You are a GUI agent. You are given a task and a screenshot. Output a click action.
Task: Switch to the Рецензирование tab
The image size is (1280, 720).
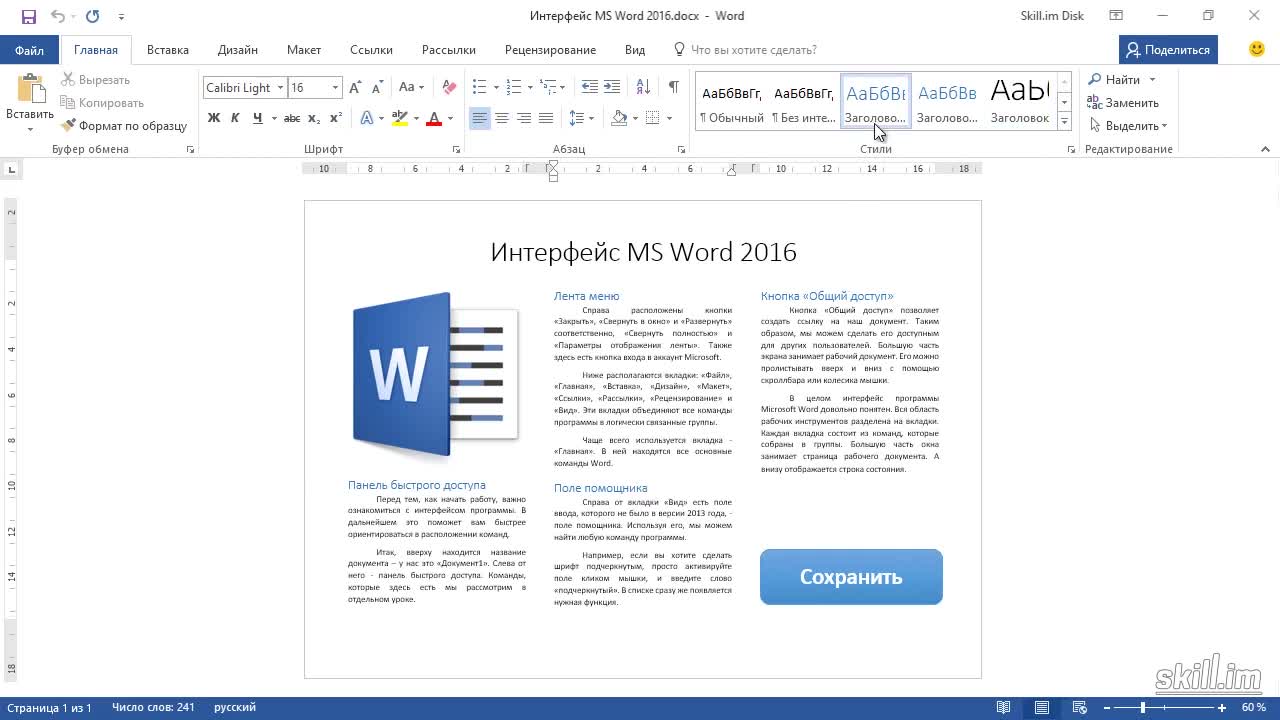coord(550,50)
